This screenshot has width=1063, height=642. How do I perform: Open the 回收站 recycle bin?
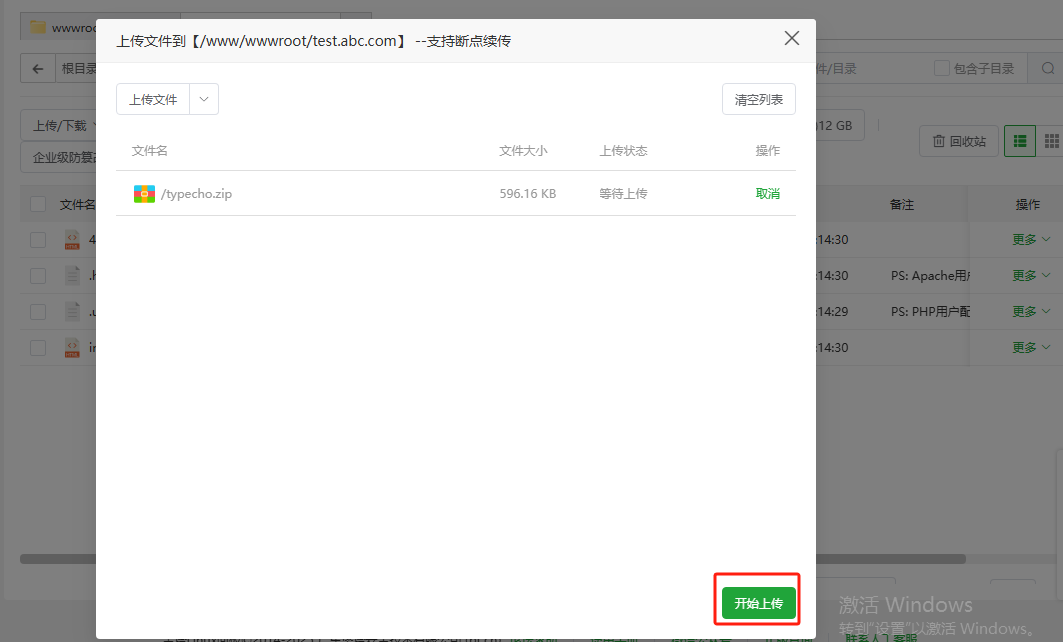pyautogui.click(x=959, y=141)
